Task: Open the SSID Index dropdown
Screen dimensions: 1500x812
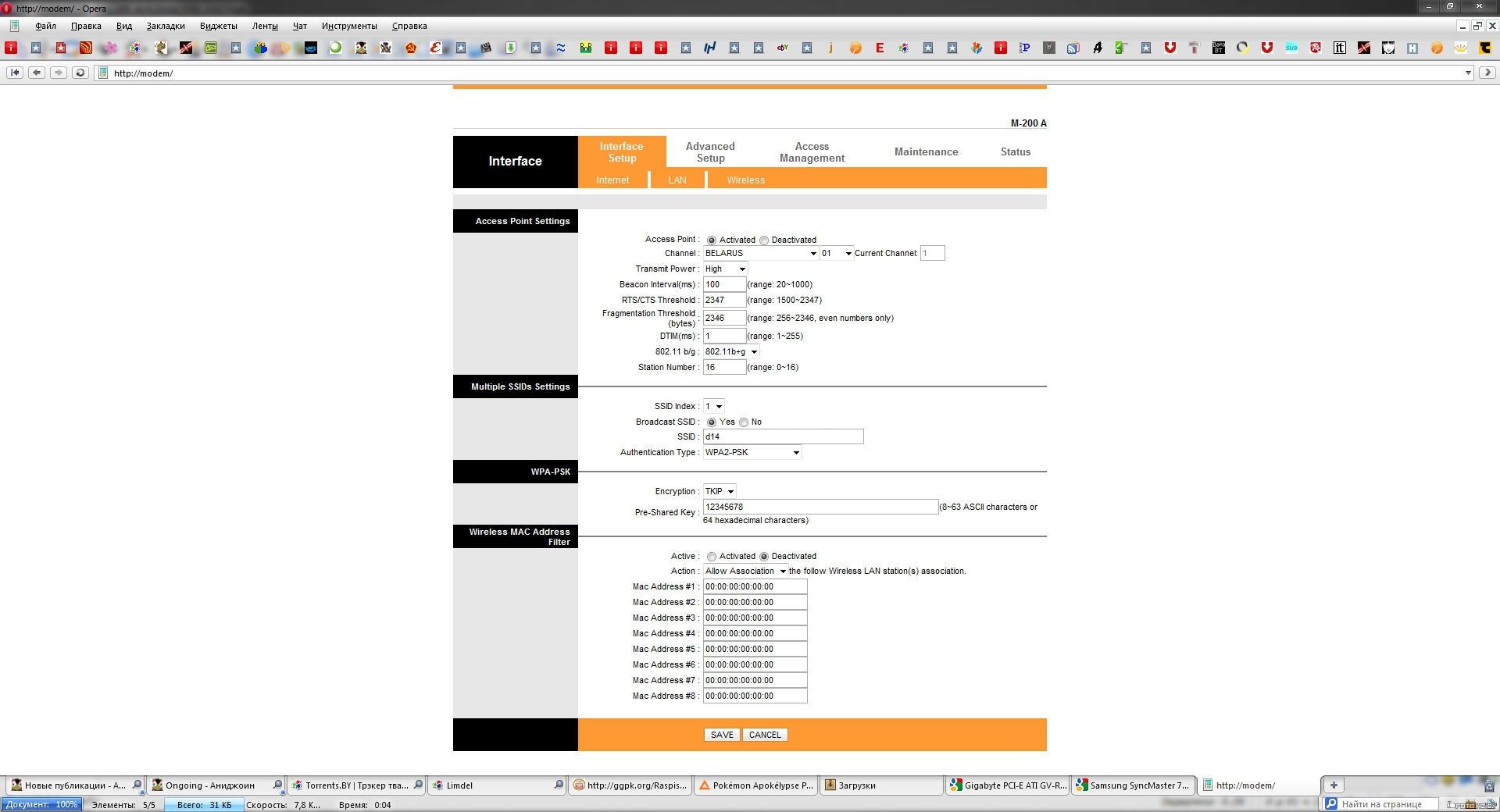Action: pyautogui.click(x=714, y=406)
